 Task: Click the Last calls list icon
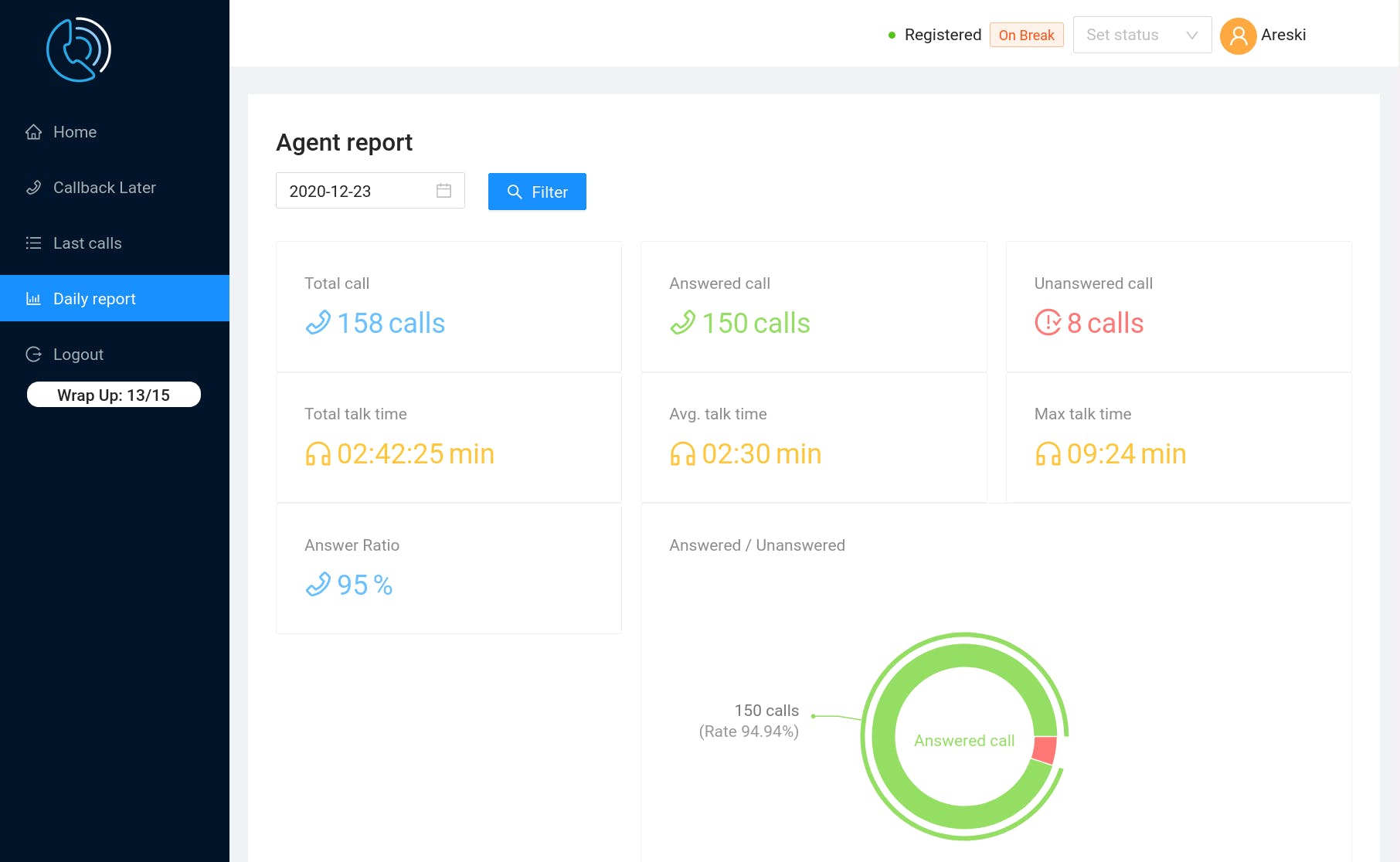coord(33,243)
